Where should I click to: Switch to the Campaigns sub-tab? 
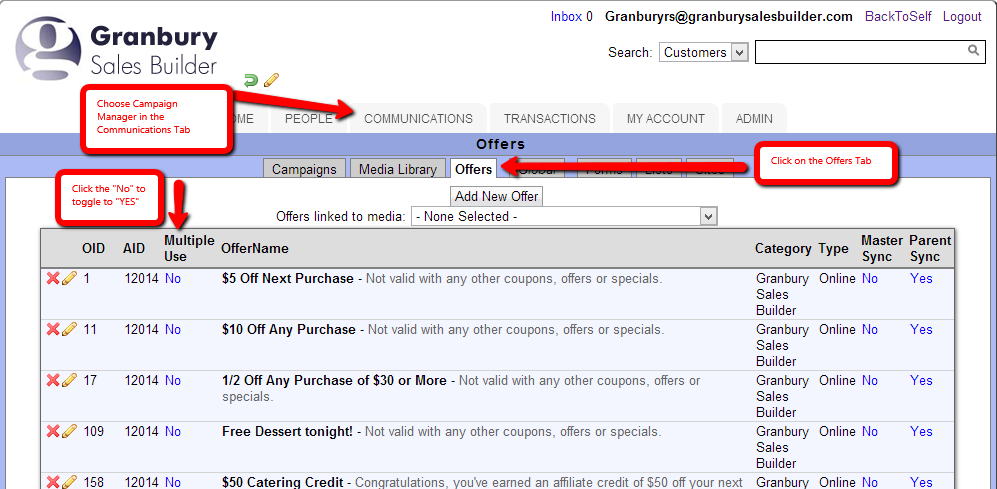[304, 169]
